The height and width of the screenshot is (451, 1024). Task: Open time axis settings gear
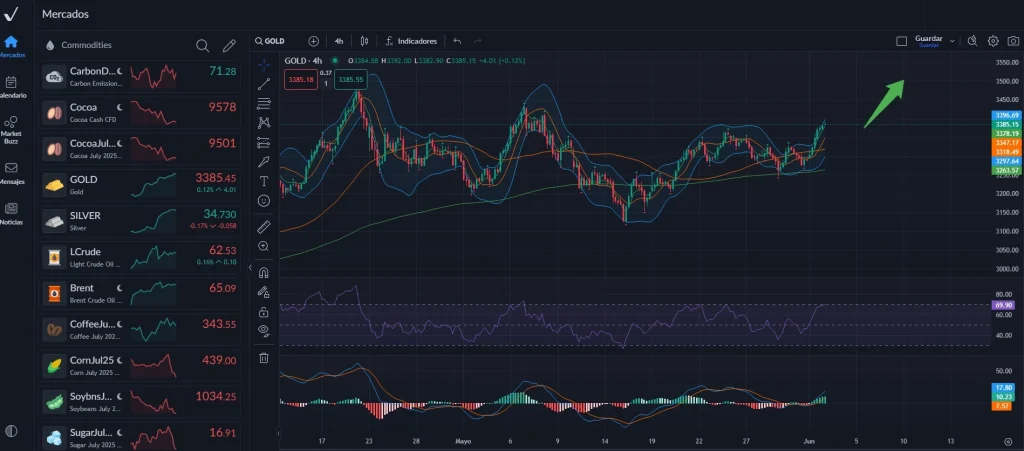(x=1008, y=442)
